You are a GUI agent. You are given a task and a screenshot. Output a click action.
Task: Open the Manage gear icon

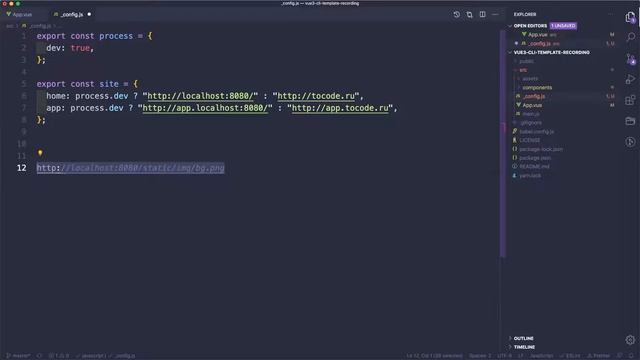point(630,340)
